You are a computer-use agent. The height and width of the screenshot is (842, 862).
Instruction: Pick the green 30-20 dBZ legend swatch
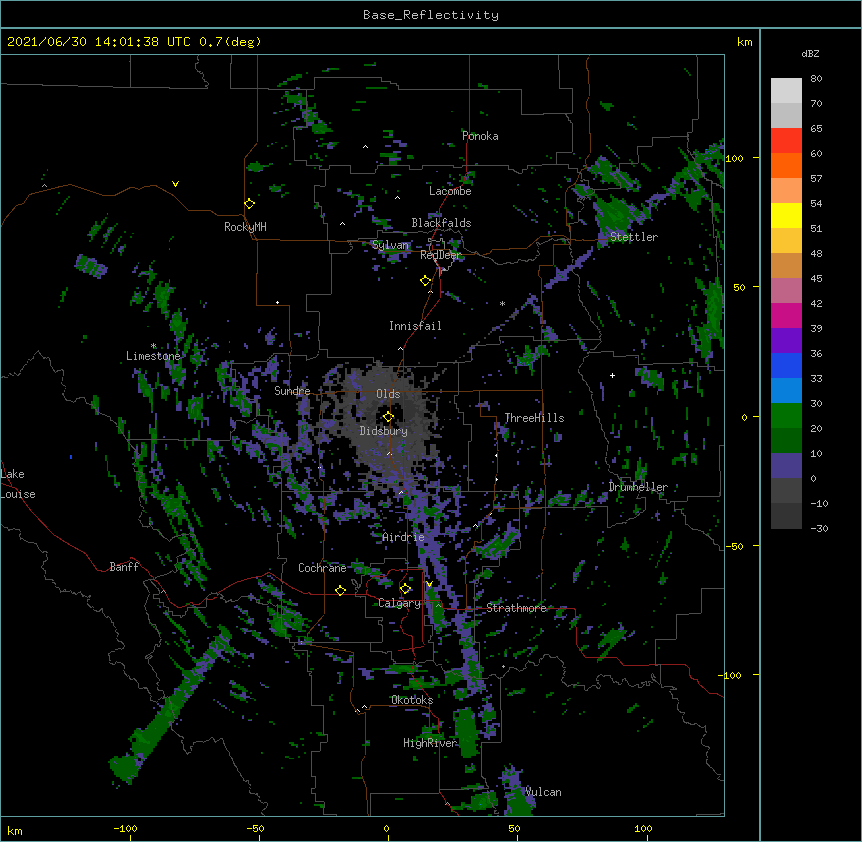coord(786,416)
